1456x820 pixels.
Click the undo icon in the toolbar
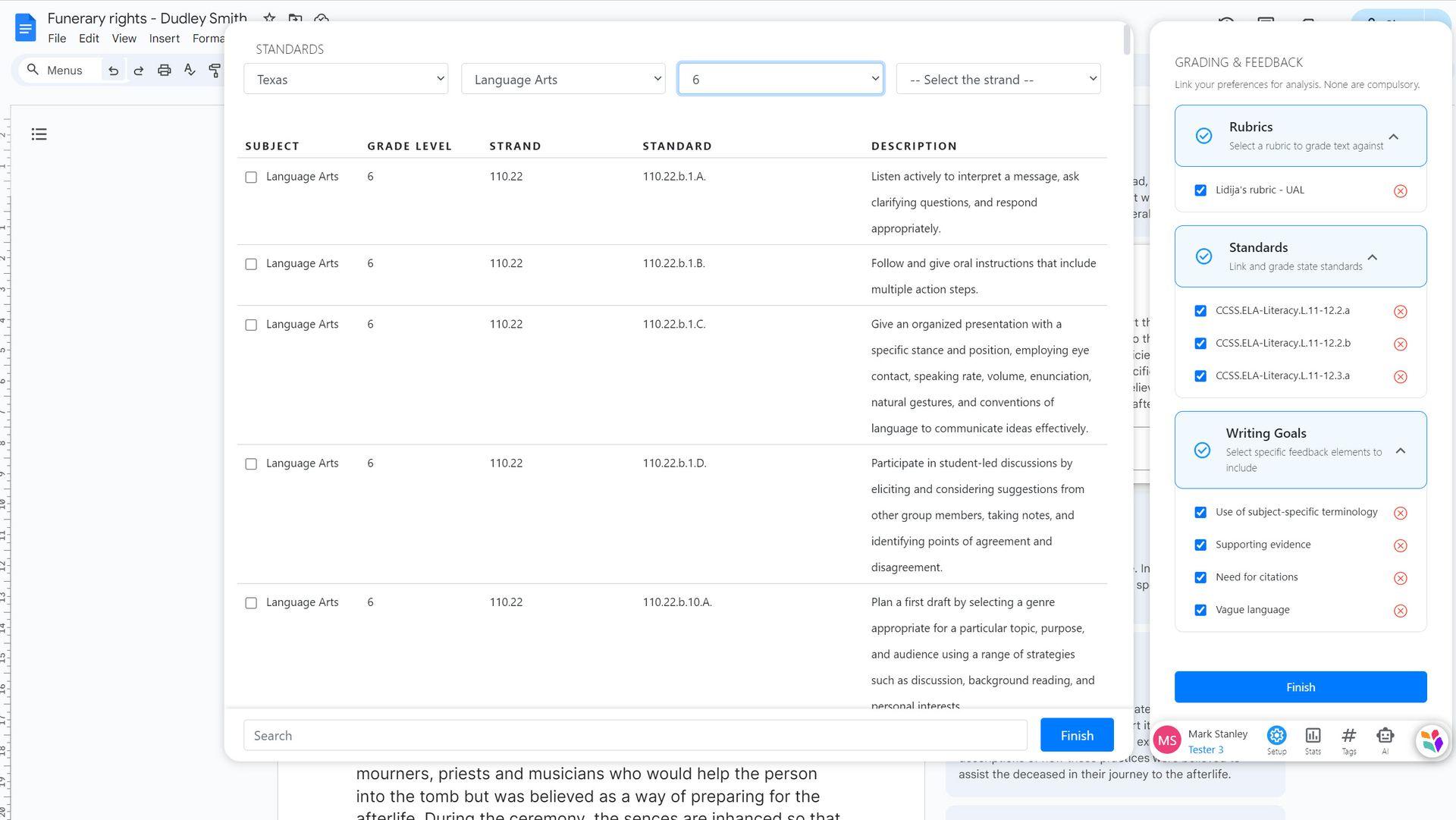coord(113,71)
